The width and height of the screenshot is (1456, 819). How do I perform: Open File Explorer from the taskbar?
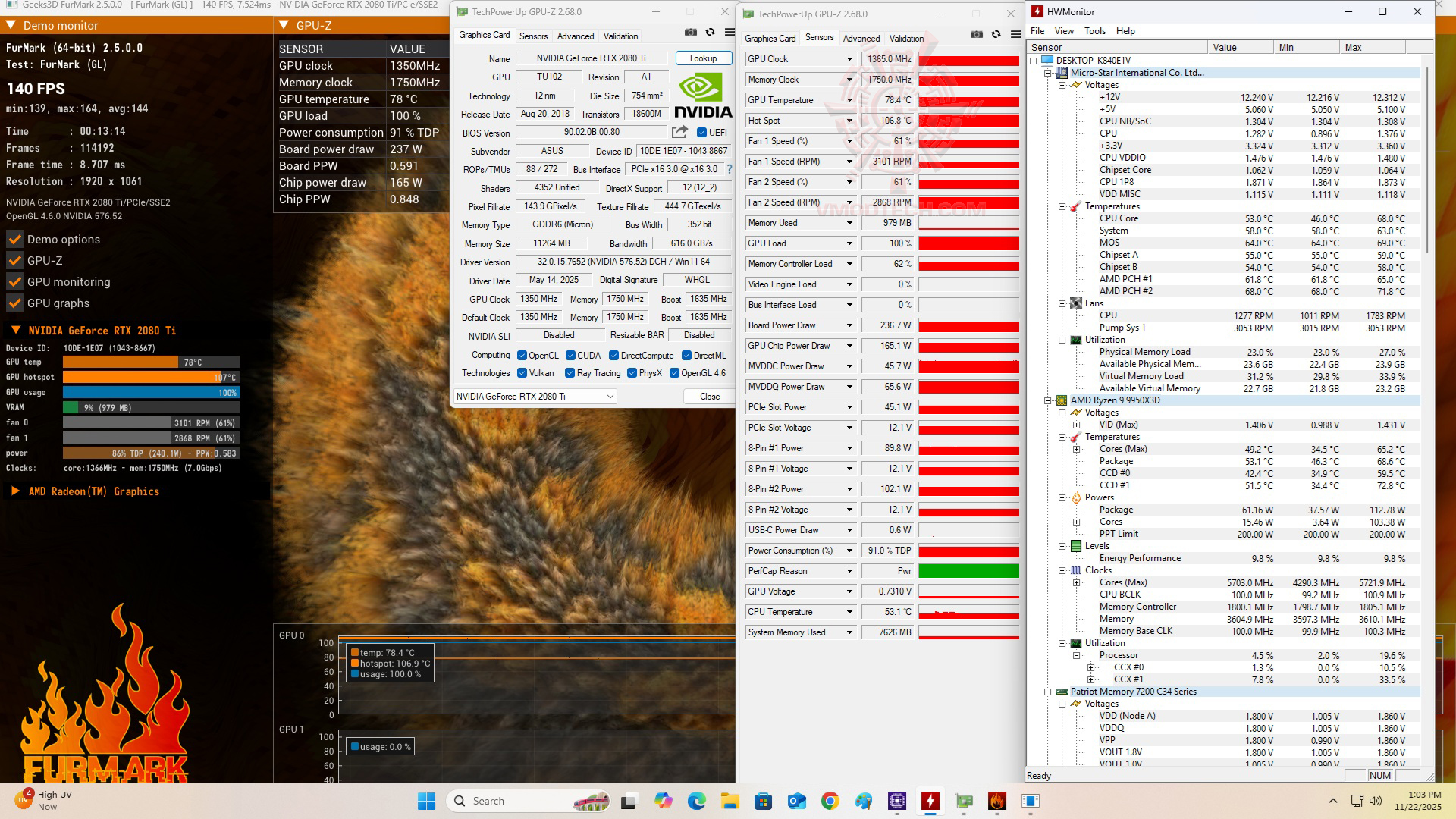[730, 801]
